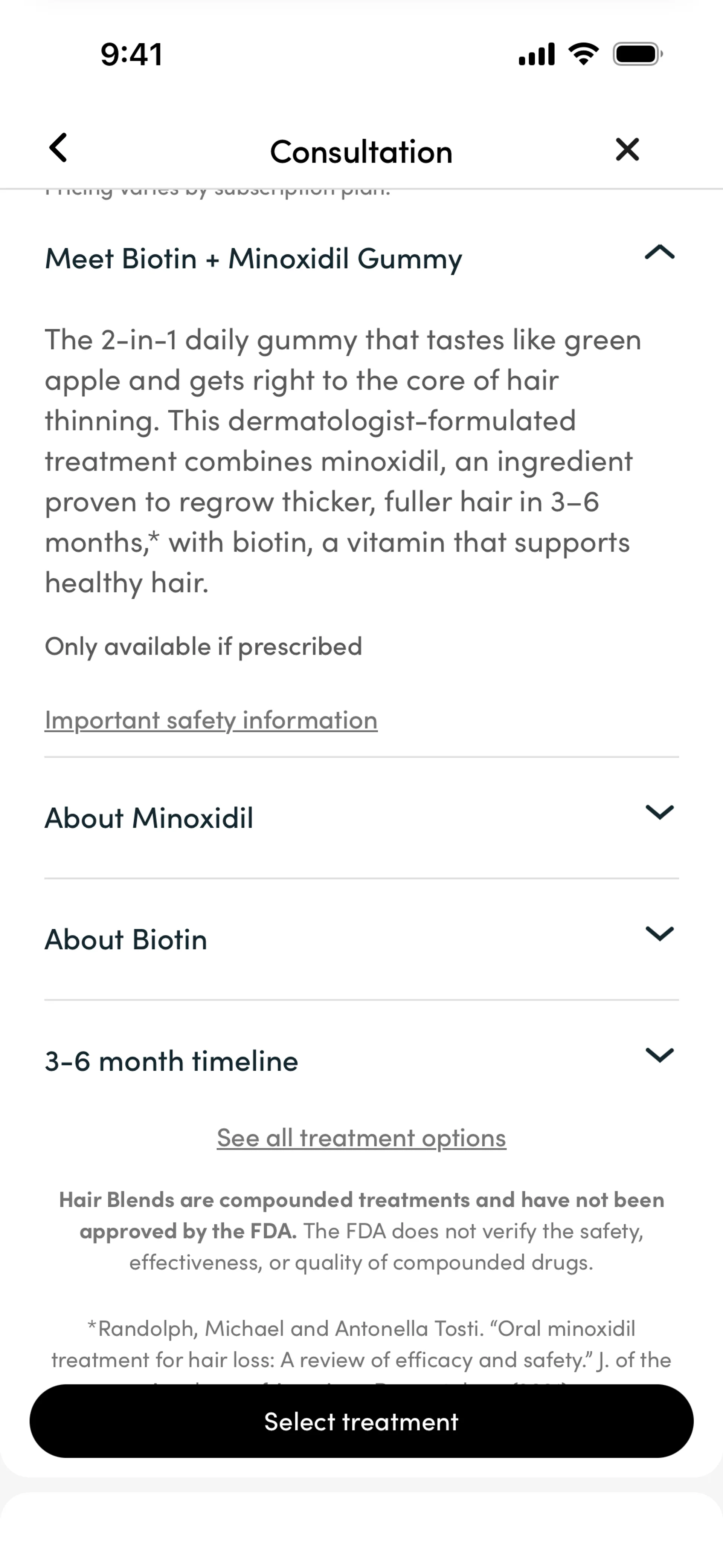
Task: Tap the Consultation page title
Action: pos(361,151)
